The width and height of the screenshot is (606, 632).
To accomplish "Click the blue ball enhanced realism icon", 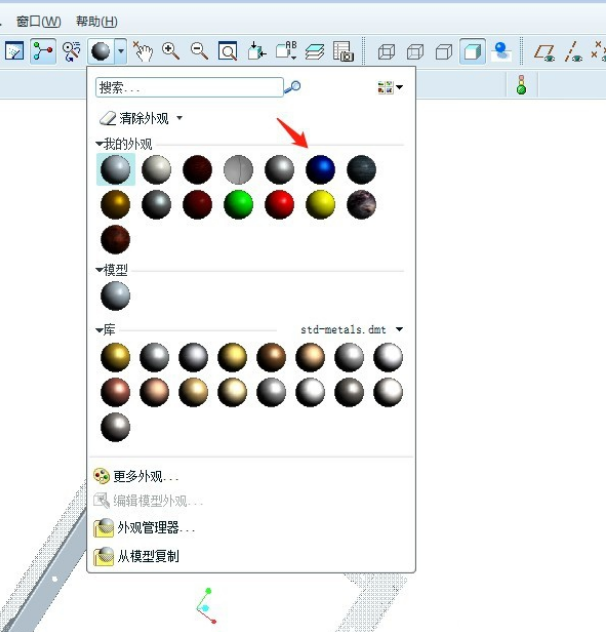I will (502, 52).
